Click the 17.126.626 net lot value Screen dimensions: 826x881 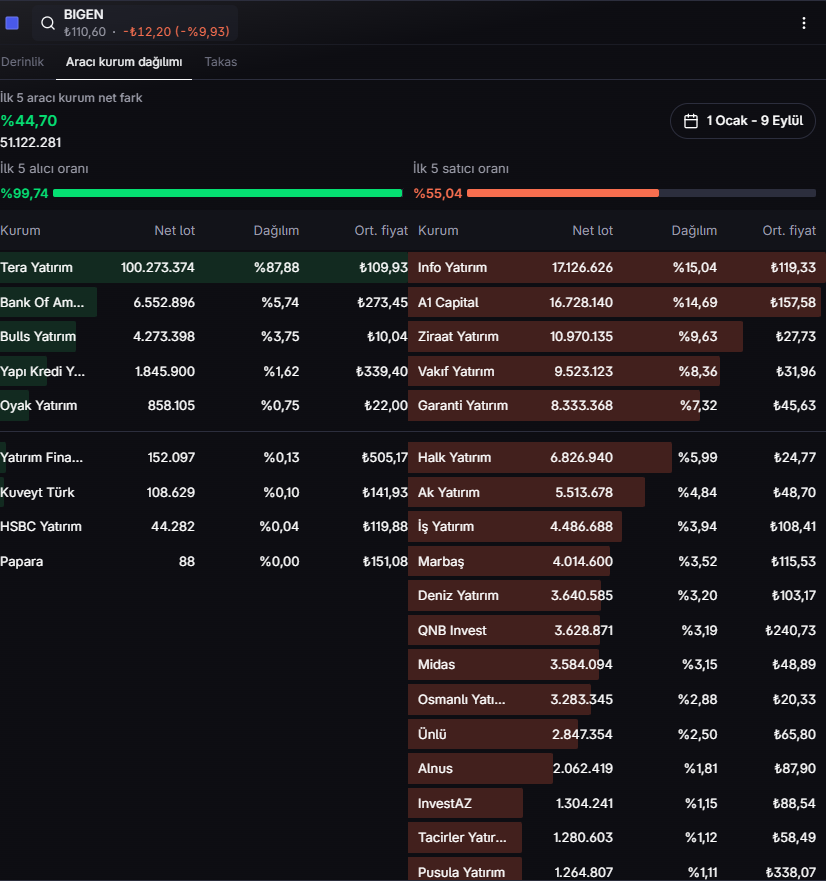click(582, 267)
